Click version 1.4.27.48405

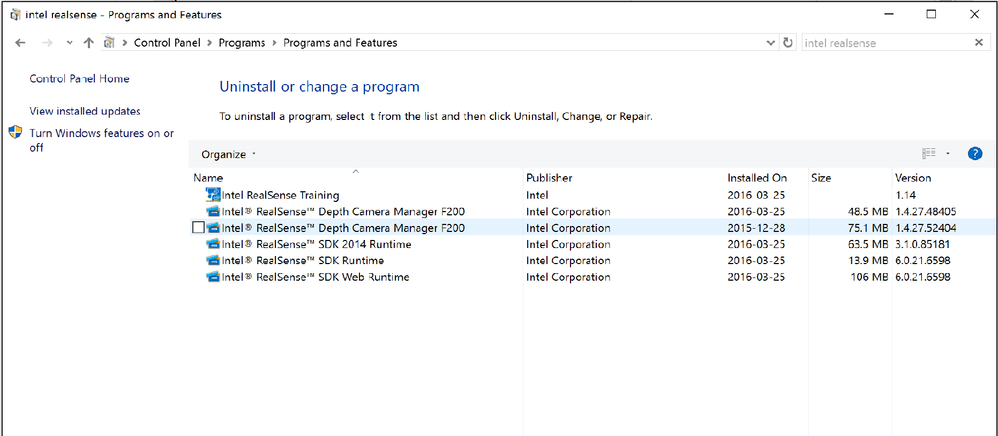(x=926, y=211)
